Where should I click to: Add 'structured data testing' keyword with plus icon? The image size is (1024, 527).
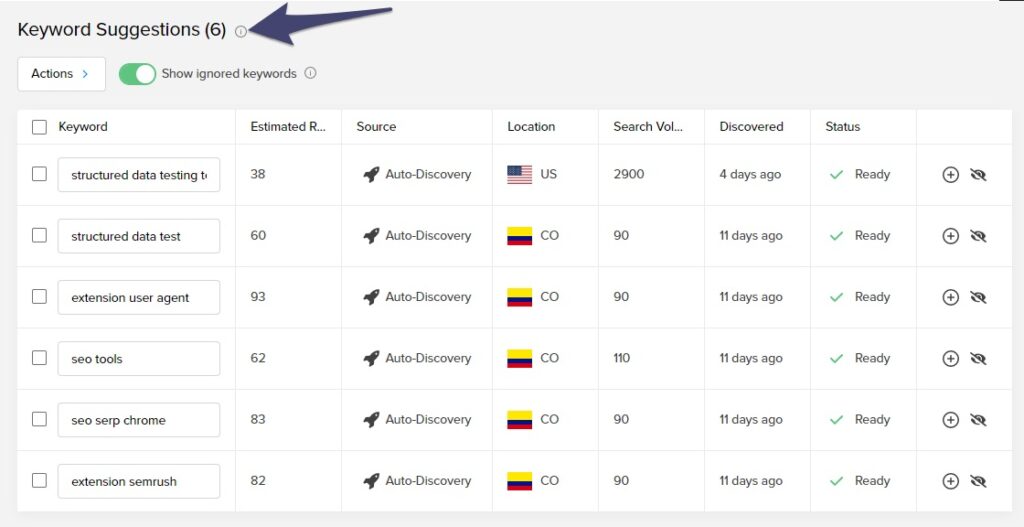(x=950, y=174)
